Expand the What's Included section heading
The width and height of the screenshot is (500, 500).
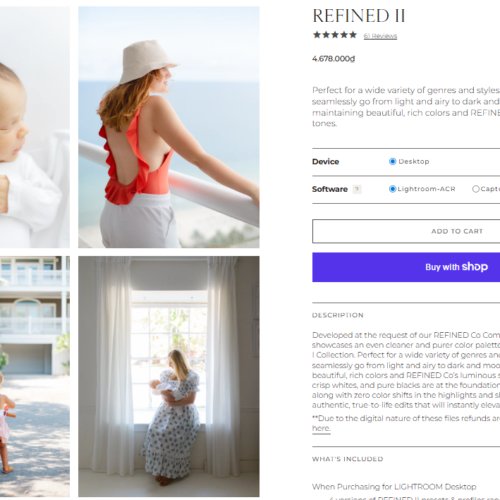click(x=347, y=459)
